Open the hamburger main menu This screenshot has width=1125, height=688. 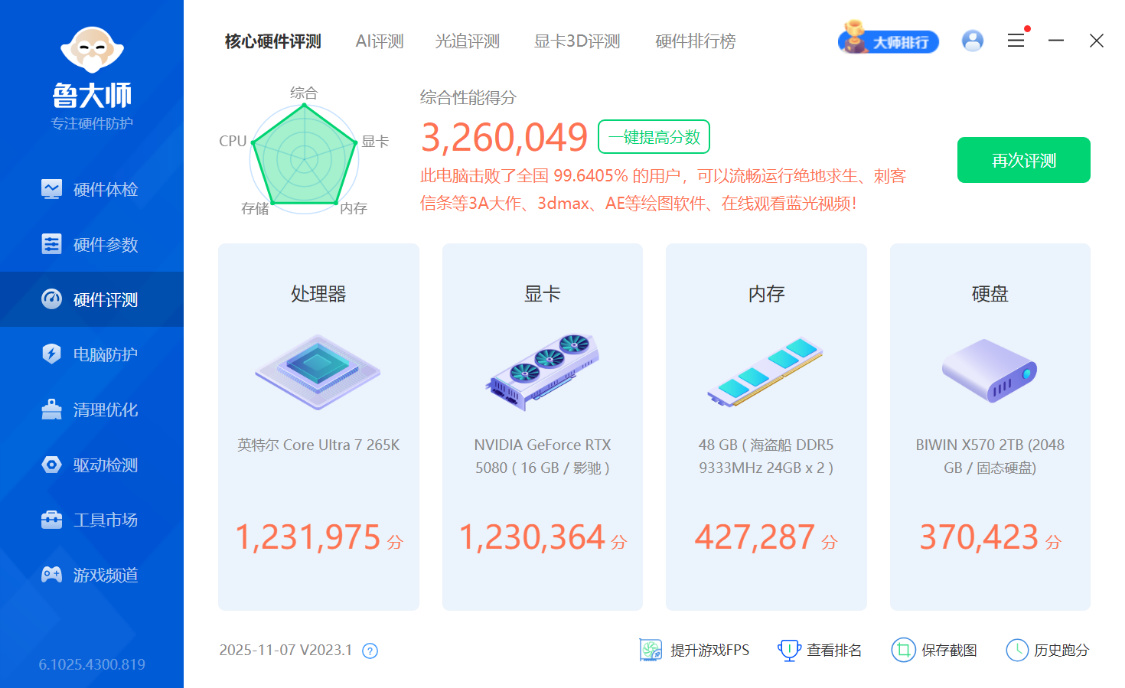[x=1016, y=41]
